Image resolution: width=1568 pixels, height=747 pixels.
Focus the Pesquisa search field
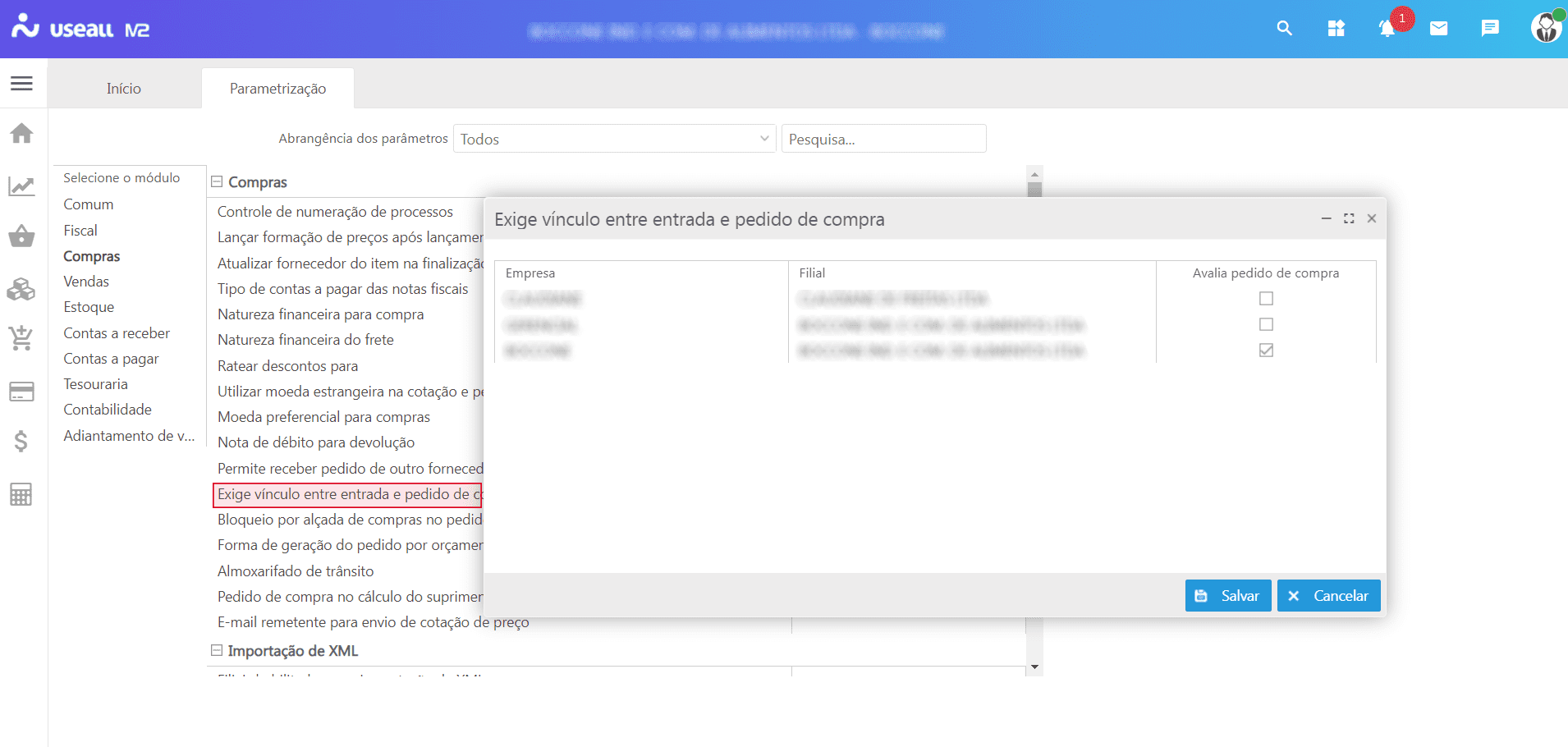883,139
